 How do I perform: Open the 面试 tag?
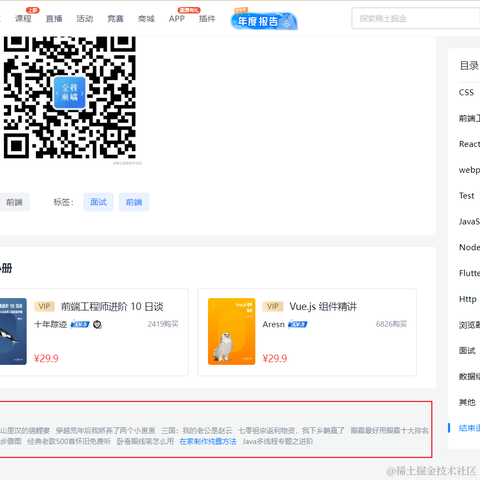click(98, 202)
